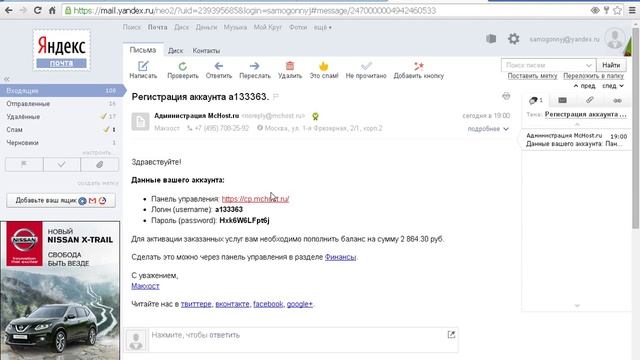Reload the page with refresh icon
This screenshot has width=640, height=360.
[38, 11]
